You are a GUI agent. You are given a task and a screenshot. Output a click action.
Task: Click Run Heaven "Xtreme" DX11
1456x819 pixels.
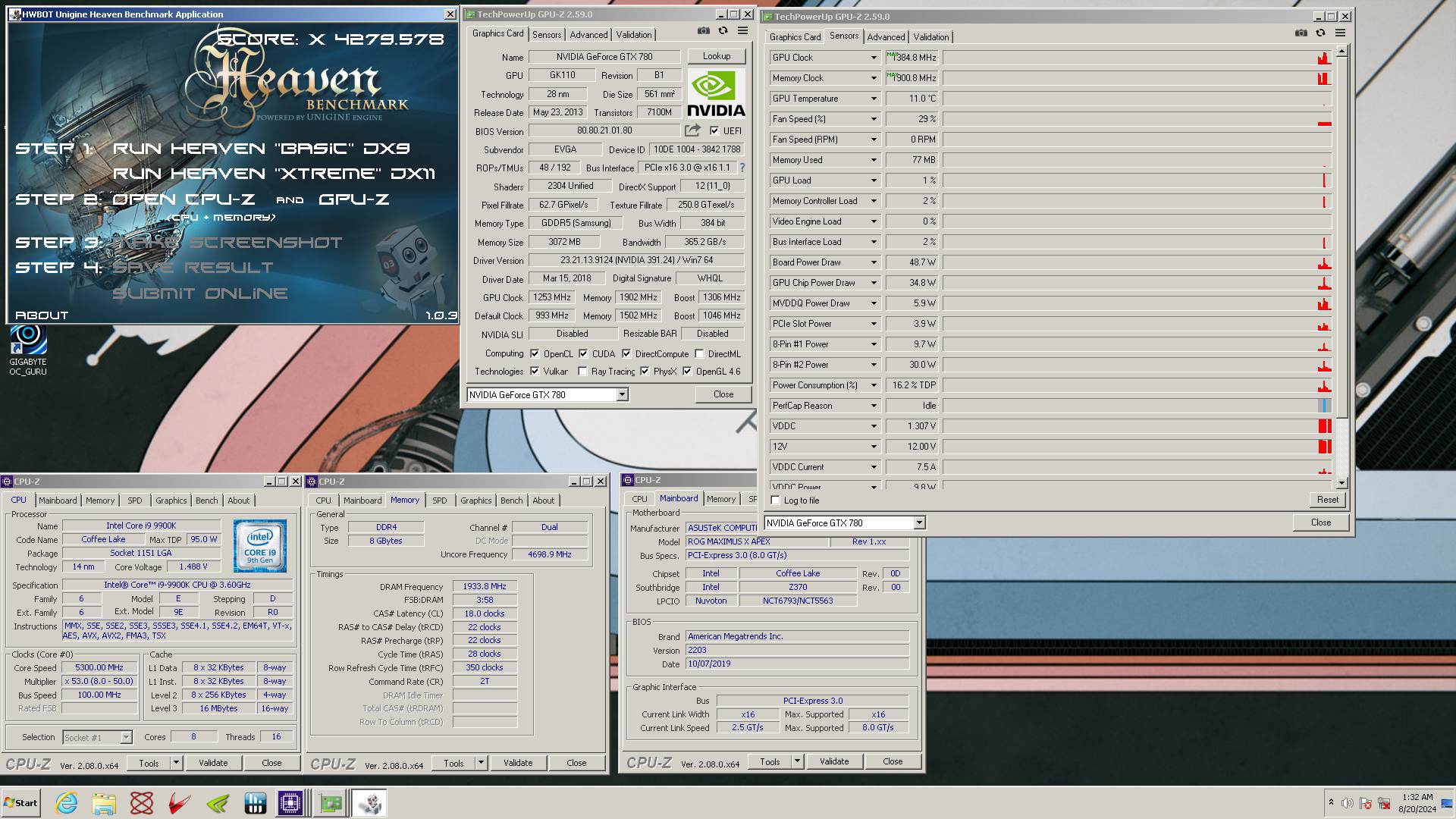[x=274, y=174]
